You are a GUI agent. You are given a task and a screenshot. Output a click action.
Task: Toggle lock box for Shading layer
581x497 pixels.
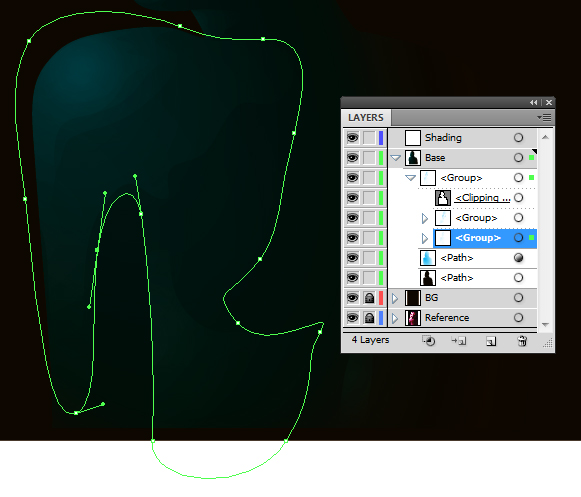[x=369, y=137]
